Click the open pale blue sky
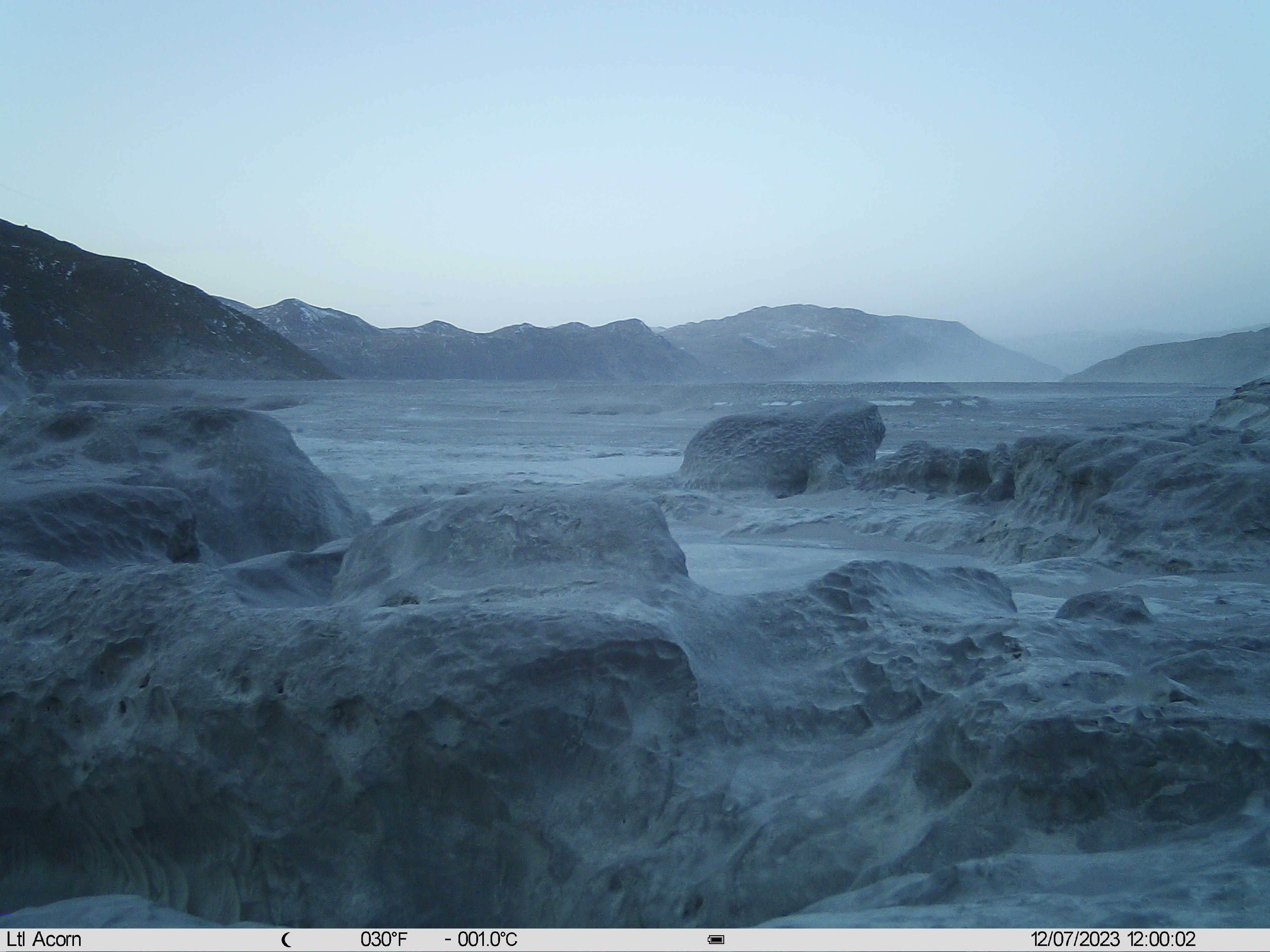The height and width of the screenshot is (952, 1270). (x=635, y=143)
